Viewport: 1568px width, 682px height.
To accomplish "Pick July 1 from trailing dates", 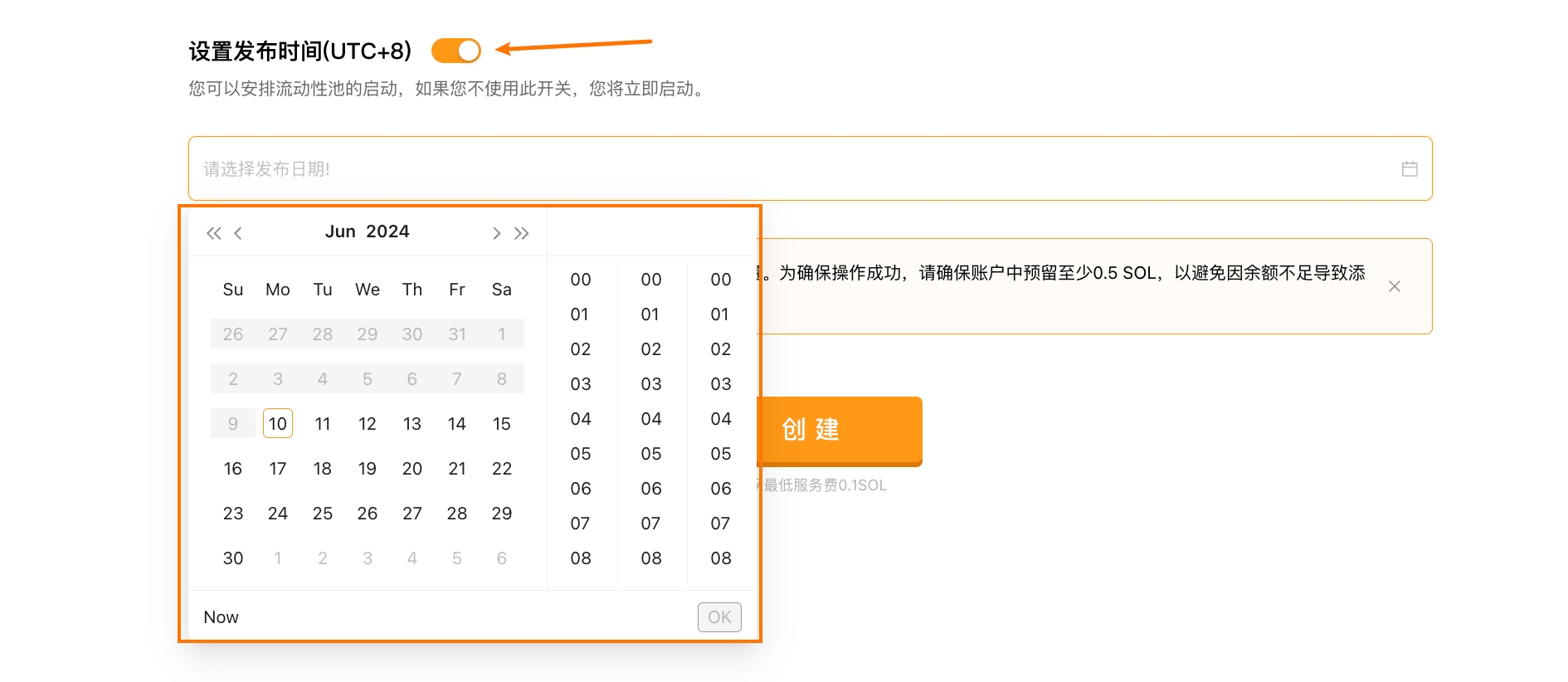I will coord(278,558).
